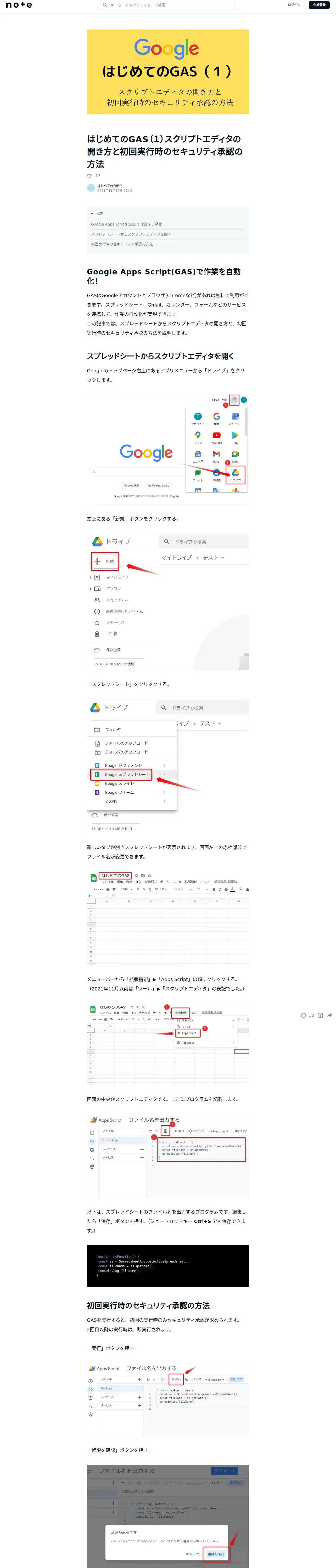Open the like count 13 below title

coord(98,176)
